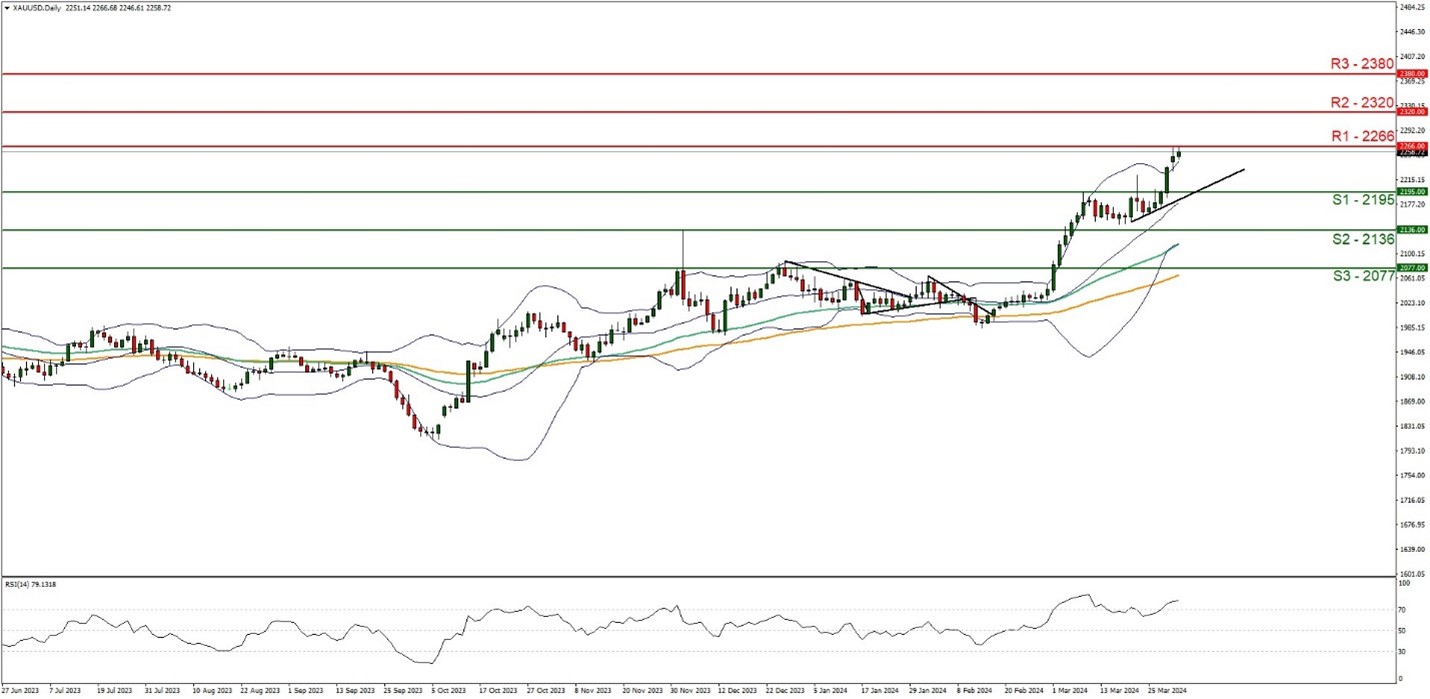Click the 22 Aug 2023 date label
1430x699 pixels.
(258, 691)
